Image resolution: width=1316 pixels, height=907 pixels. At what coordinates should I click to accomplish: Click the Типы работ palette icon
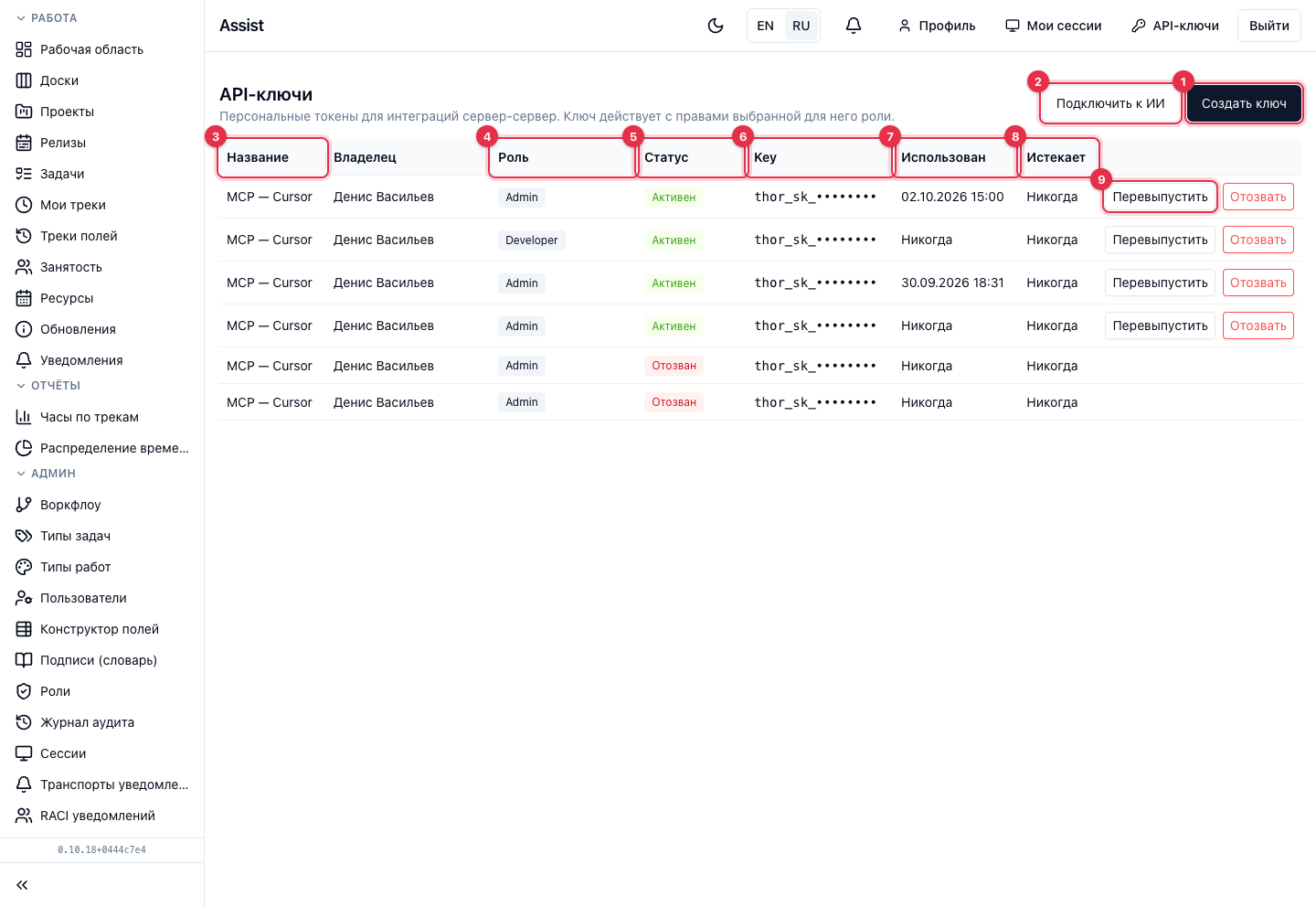(24, 567)
